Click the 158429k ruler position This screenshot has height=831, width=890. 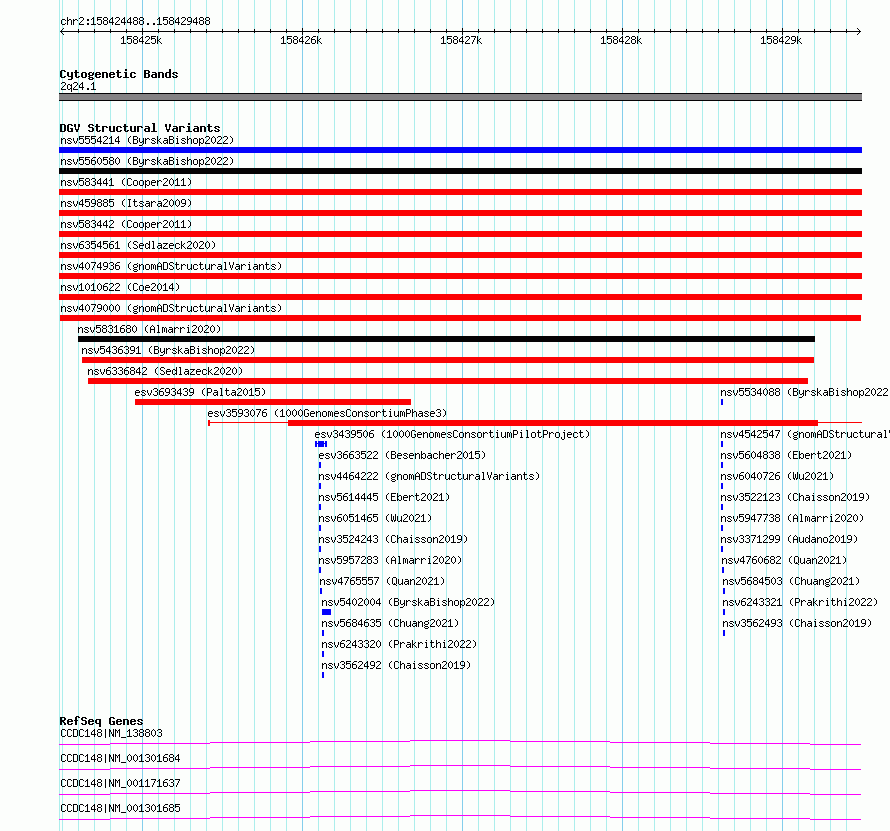click(x=781, y=40)
